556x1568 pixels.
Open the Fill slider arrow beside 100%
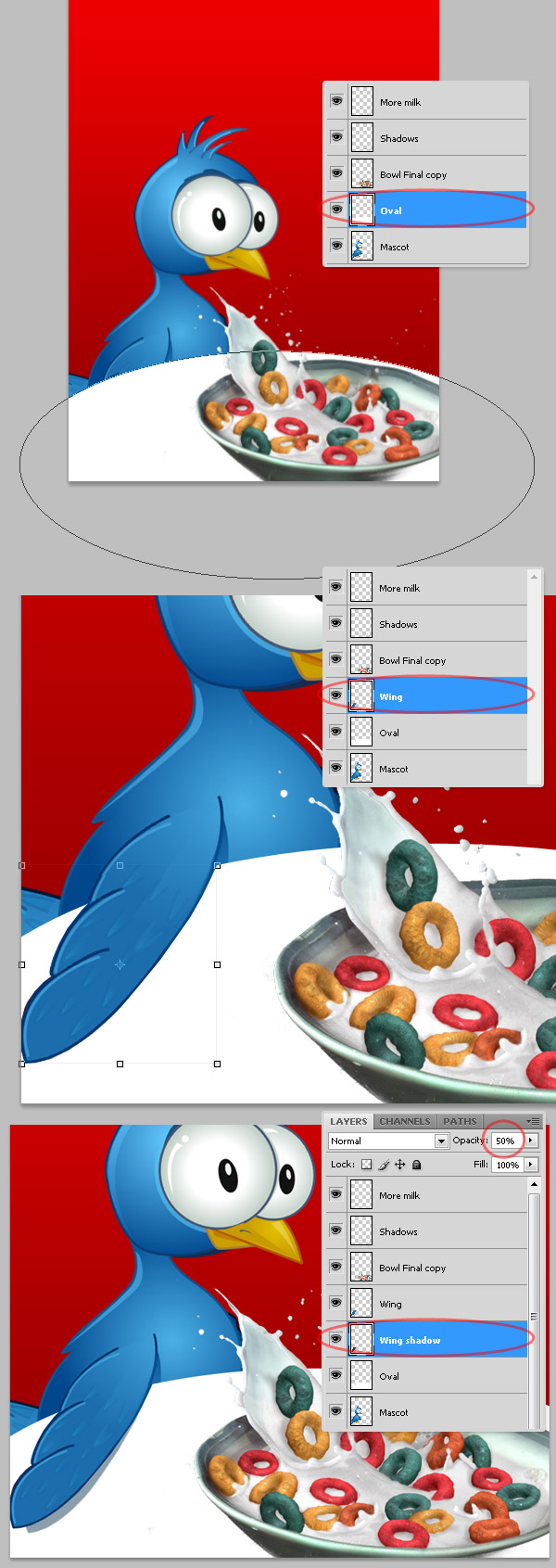click(x=531, y=1165)
